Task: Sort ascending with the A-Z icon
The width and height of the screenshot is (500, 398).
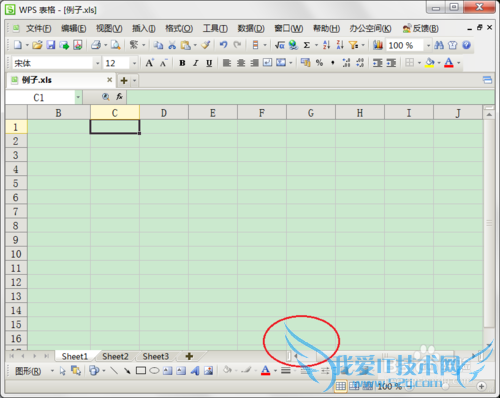Action: 327,45
